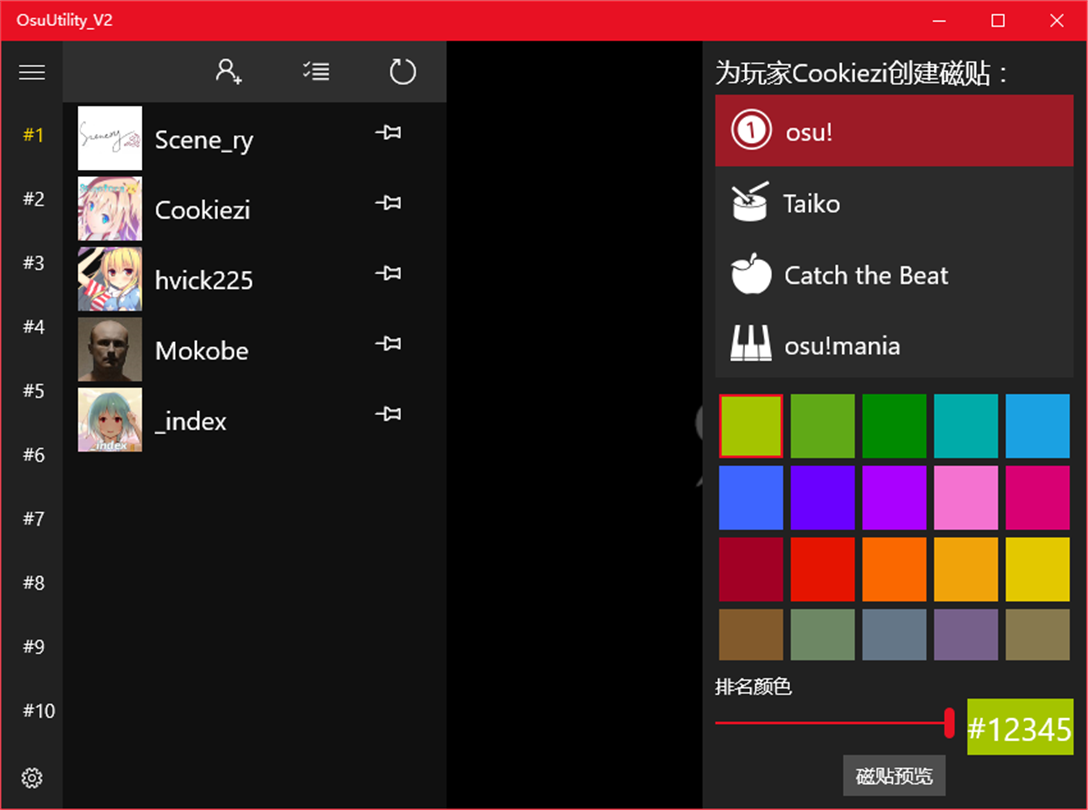Image resolution: width=1088 pixels, height=810 pixels.
Task: Open Mokobe's avatar thumbnail
Action: [110, 349]
